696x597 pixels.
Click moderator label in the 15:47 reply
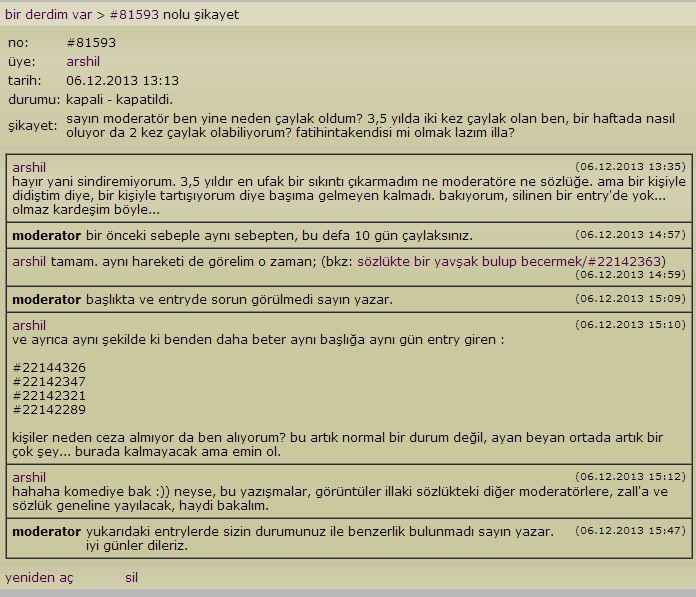47,531
